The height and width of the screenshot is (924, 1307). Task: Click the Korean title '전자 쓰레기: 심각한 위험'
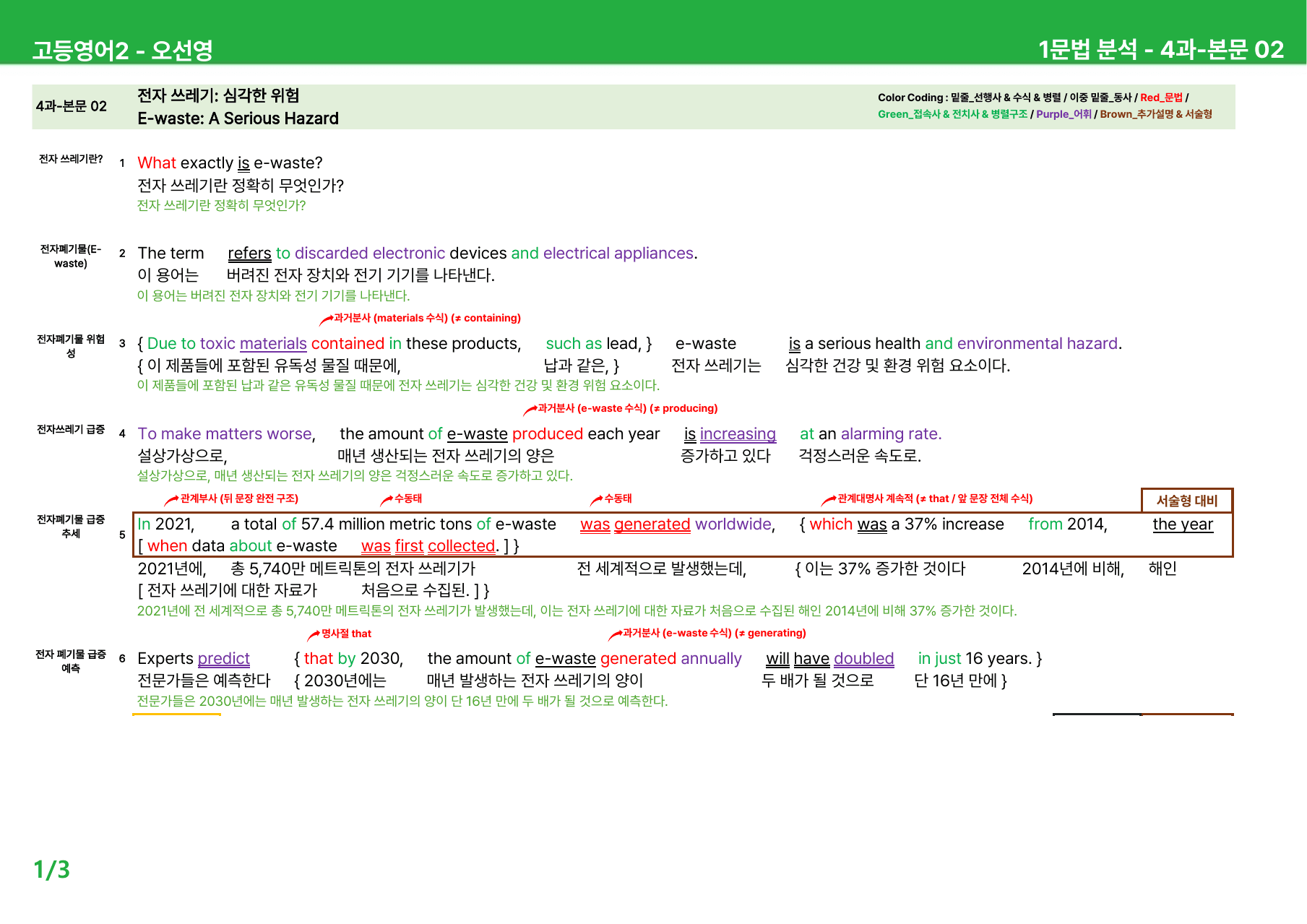pos(218,95)
